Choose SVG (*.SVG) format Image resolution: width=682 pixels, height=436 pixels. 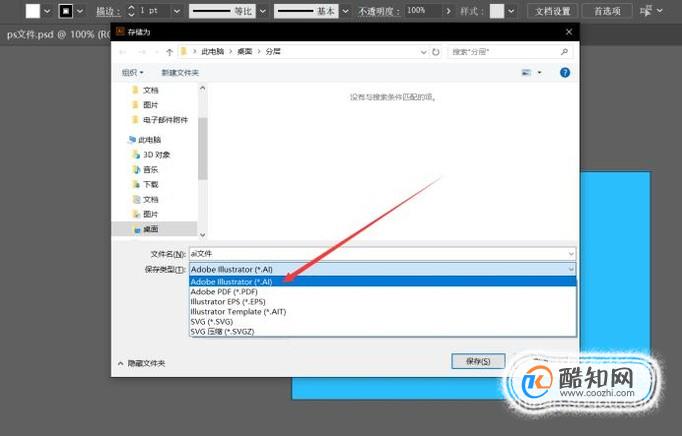pyautogui.click(x=382, y=322)
